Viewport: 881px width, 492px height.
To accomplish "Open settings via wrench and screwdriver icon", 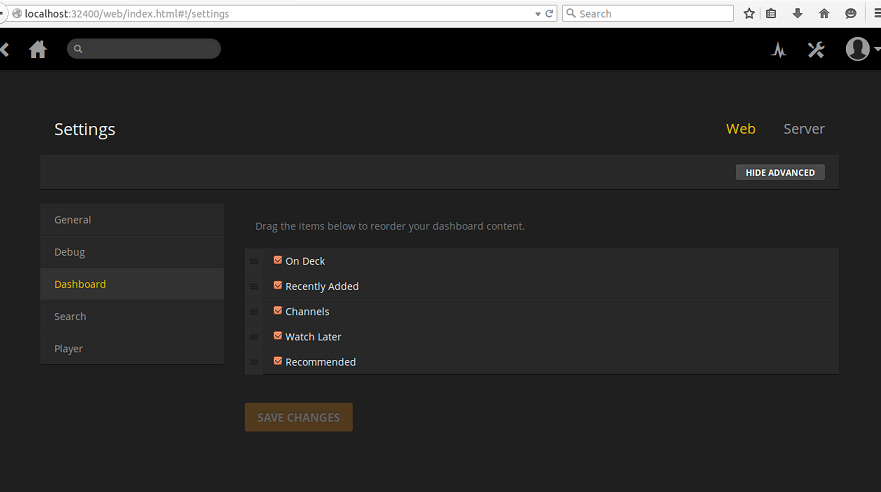I will (x=816, y=50).
